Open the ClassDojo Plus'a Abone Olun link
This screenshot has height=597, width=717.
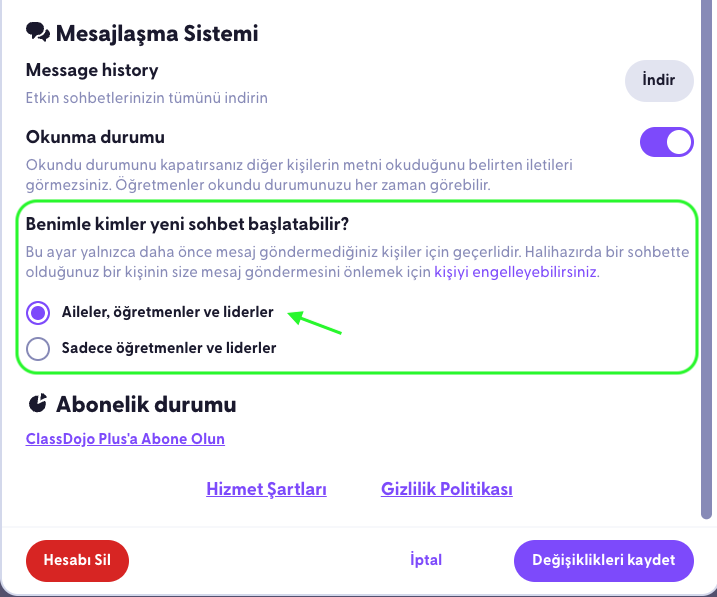[x=125, y=439]
